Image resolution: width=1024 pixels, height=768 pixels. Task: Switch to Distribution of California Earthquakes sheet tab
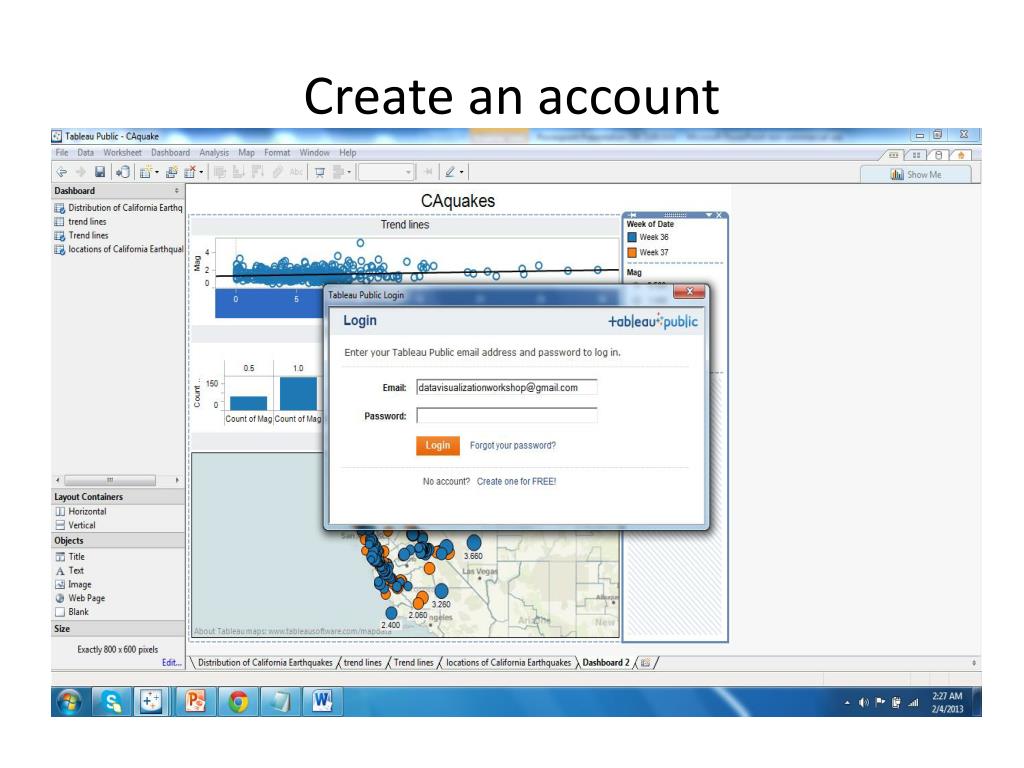pos(265,662)
